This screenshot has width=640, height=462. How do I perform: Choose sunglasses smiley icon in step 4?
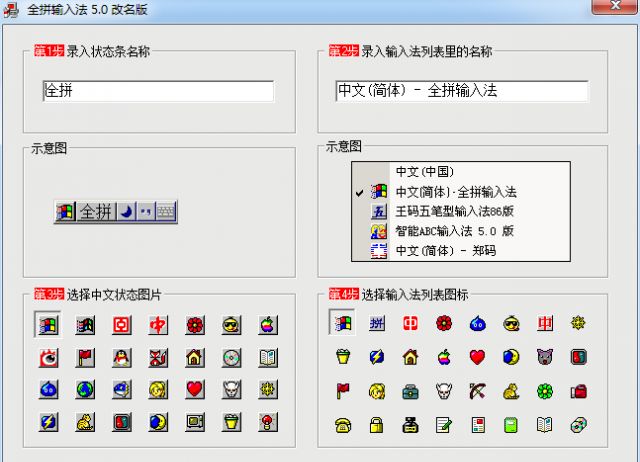511,323
